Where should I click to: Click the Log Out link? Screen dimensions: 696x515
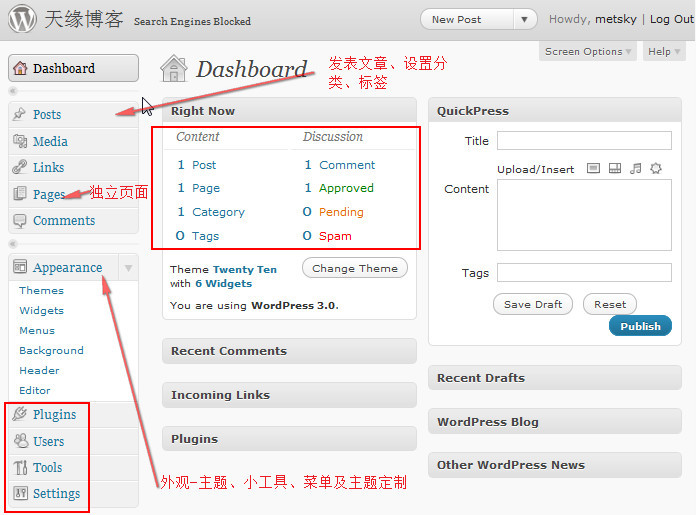click(x=672, y=19)
